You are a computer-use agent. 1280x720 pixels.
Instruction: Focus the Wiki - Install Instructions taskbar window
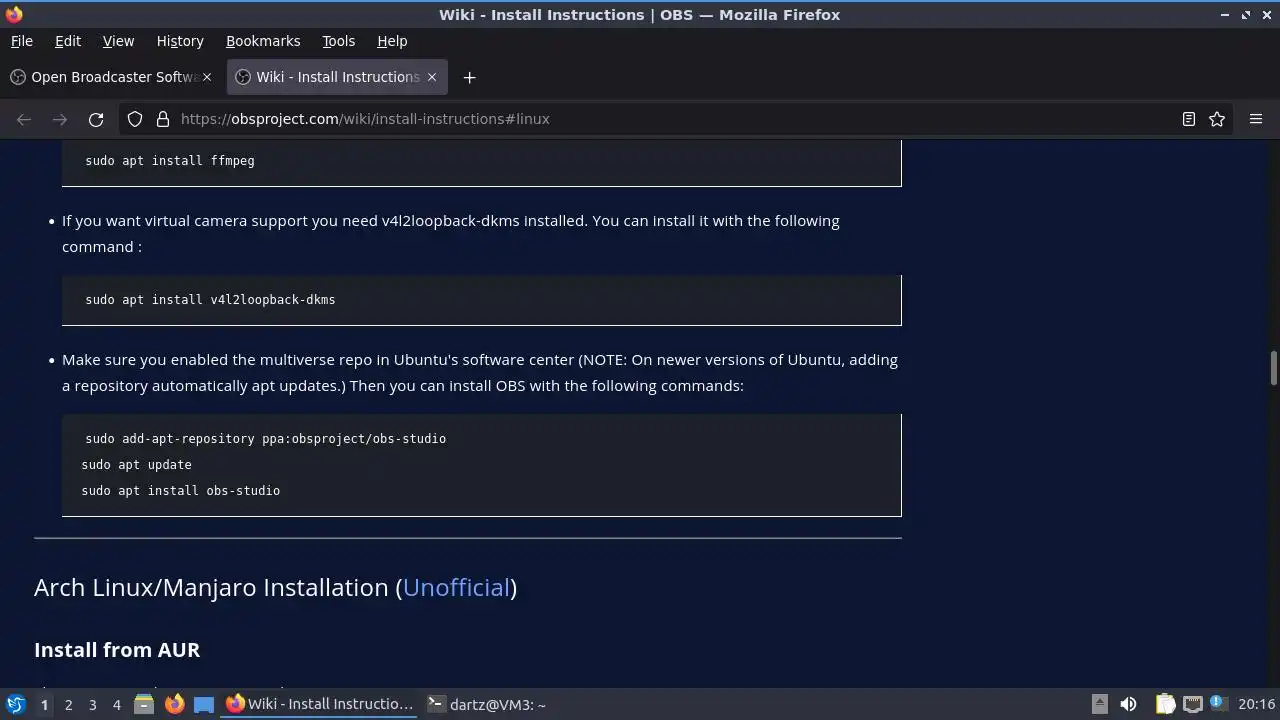[320, 704]
